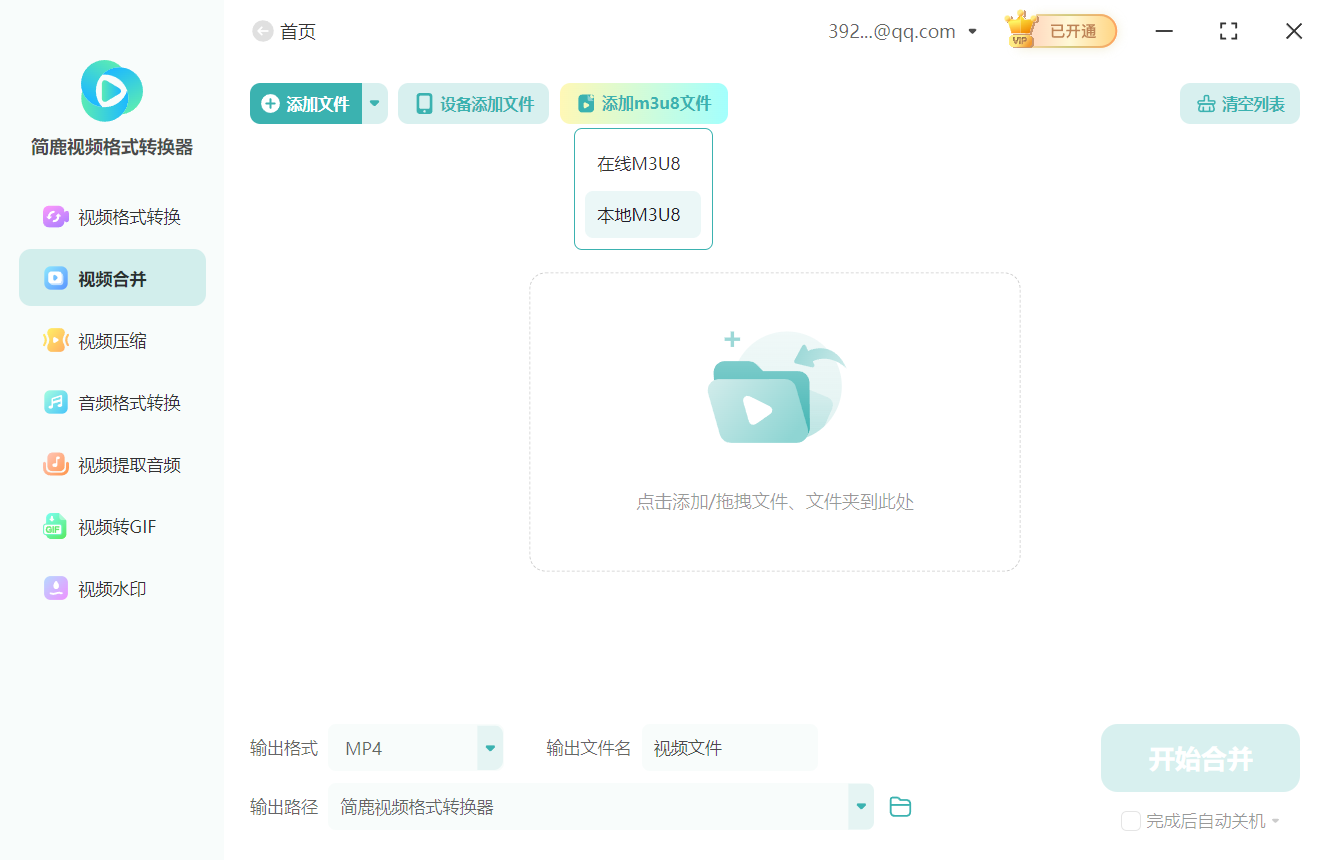Click the 开始合并 merge button

click(1199, 758)
